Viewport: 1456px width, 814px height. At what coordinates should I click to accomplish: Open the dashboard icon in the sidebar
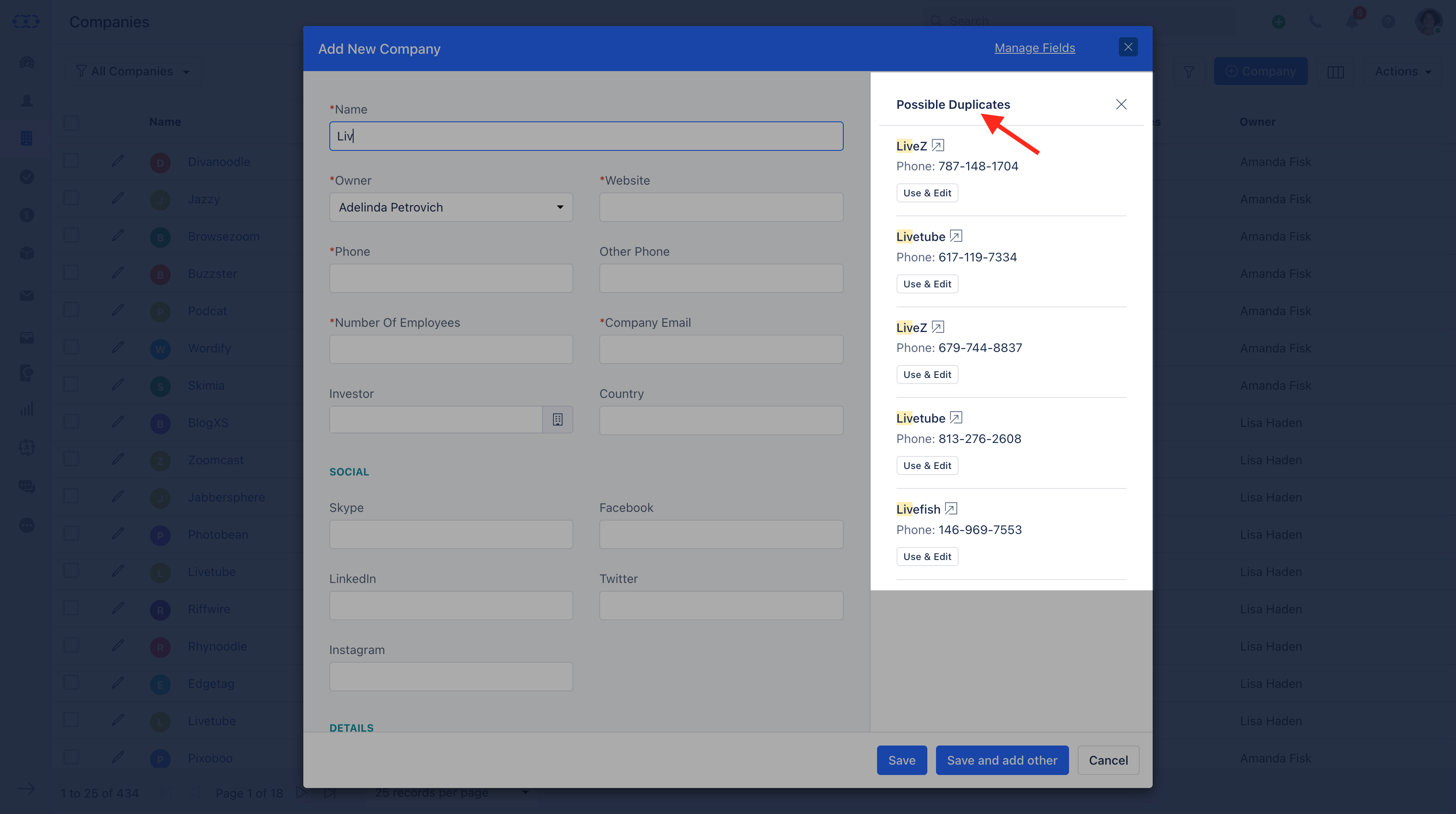coord(26,63)
